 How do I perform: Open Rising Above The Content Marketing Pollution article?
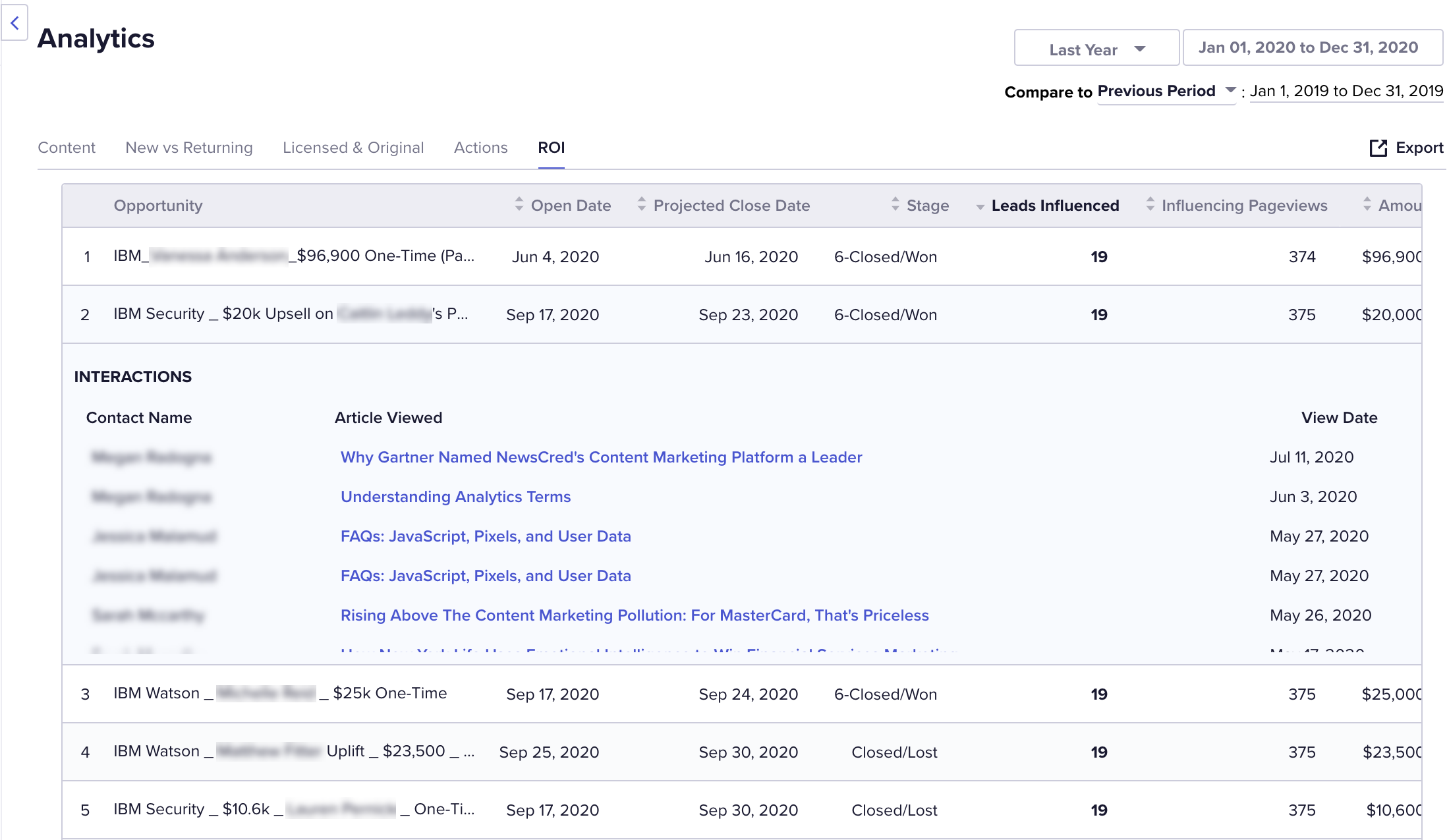635,615
